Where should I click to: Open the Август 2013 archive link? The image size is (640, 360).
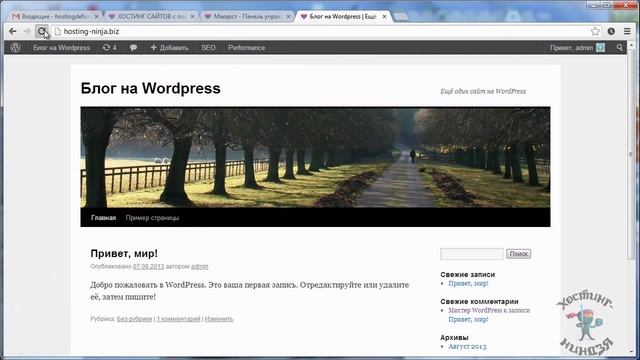(467, 347)
